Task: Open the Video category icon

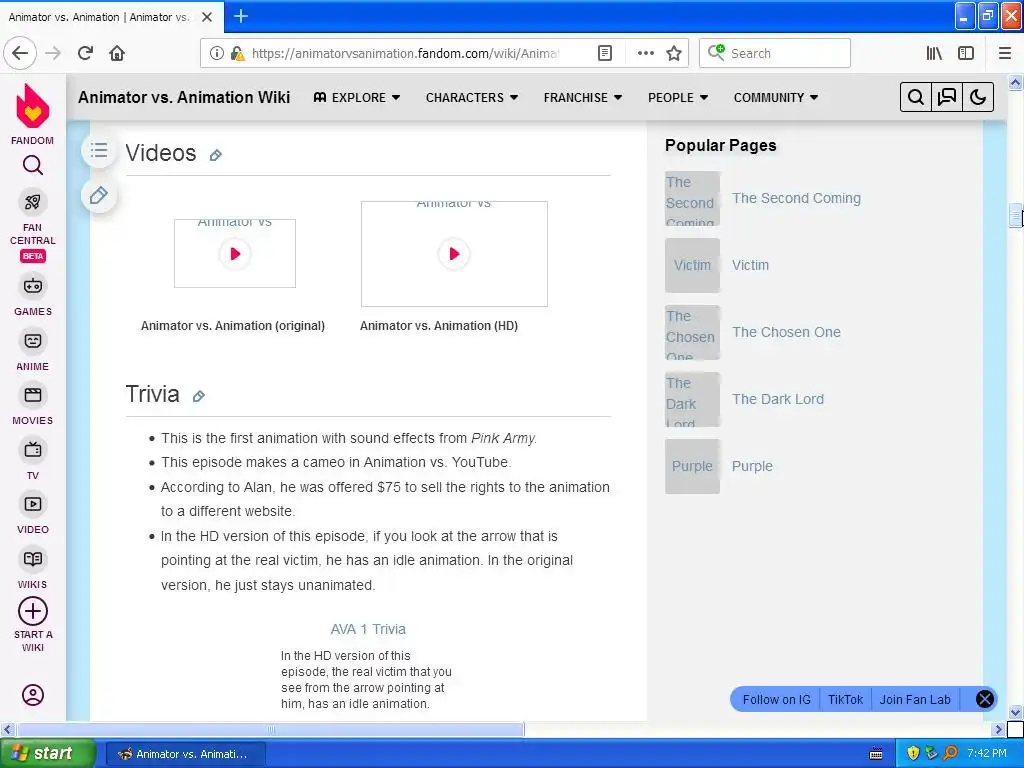Action: 33,504
